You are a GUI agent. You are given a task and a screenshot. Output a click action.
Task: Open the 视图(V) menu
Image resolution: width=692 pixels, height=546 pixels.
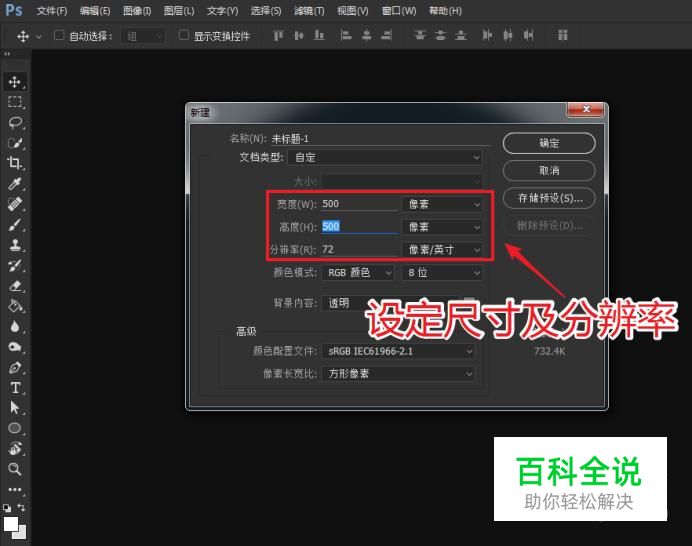[353, 11]
